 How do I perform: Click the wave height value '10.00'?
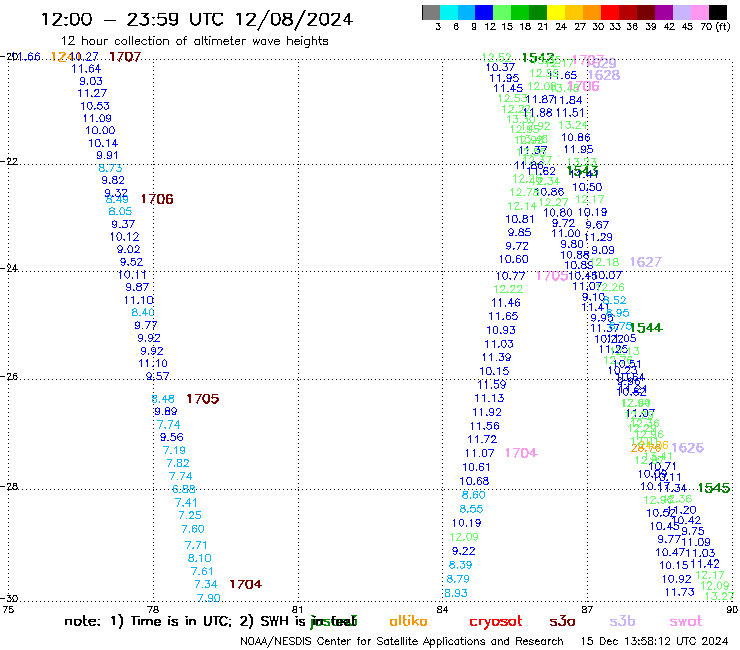(100, 131)
